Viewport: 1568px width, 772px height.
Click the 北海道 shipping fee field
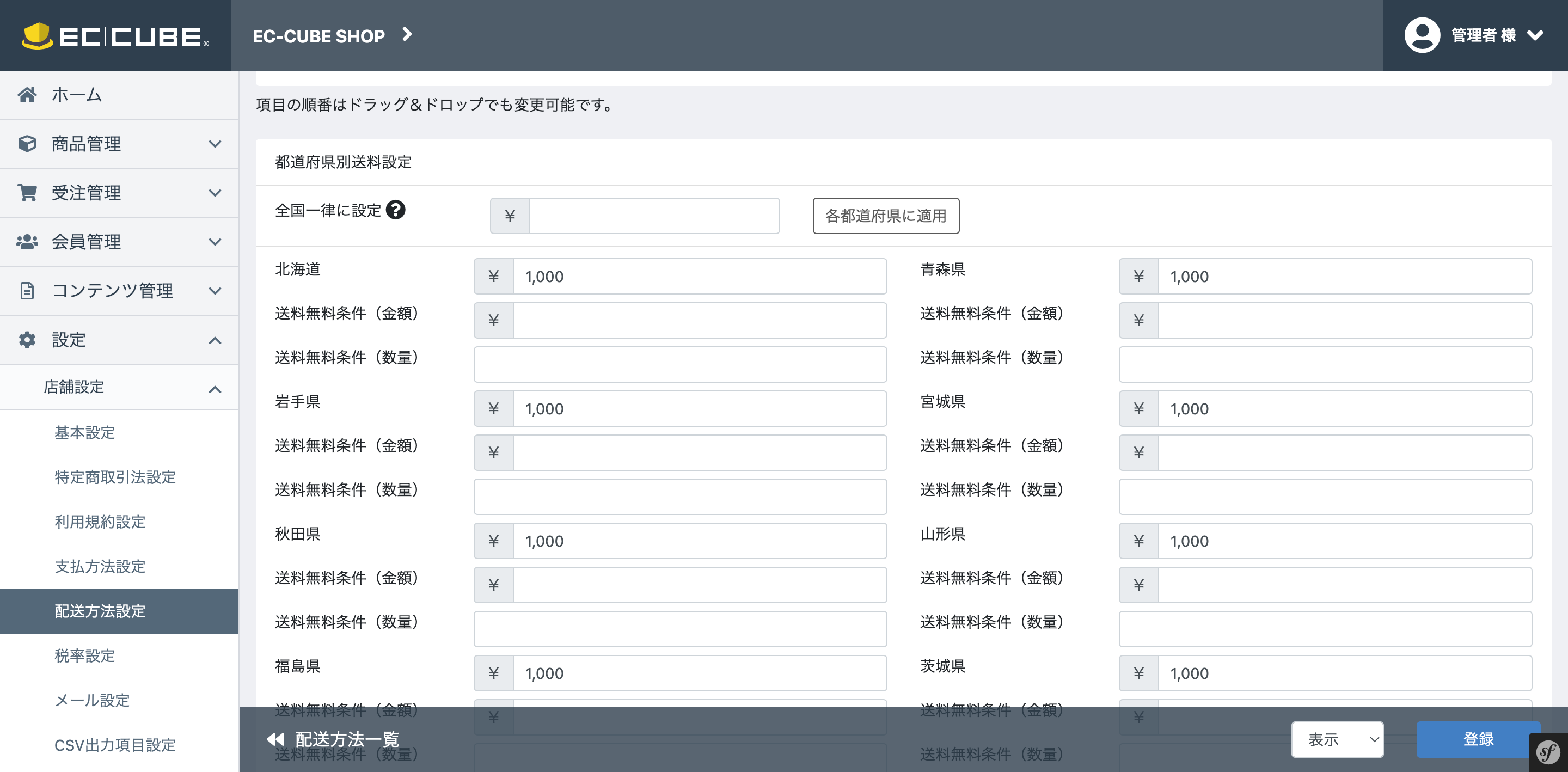[x=700, y=277]
